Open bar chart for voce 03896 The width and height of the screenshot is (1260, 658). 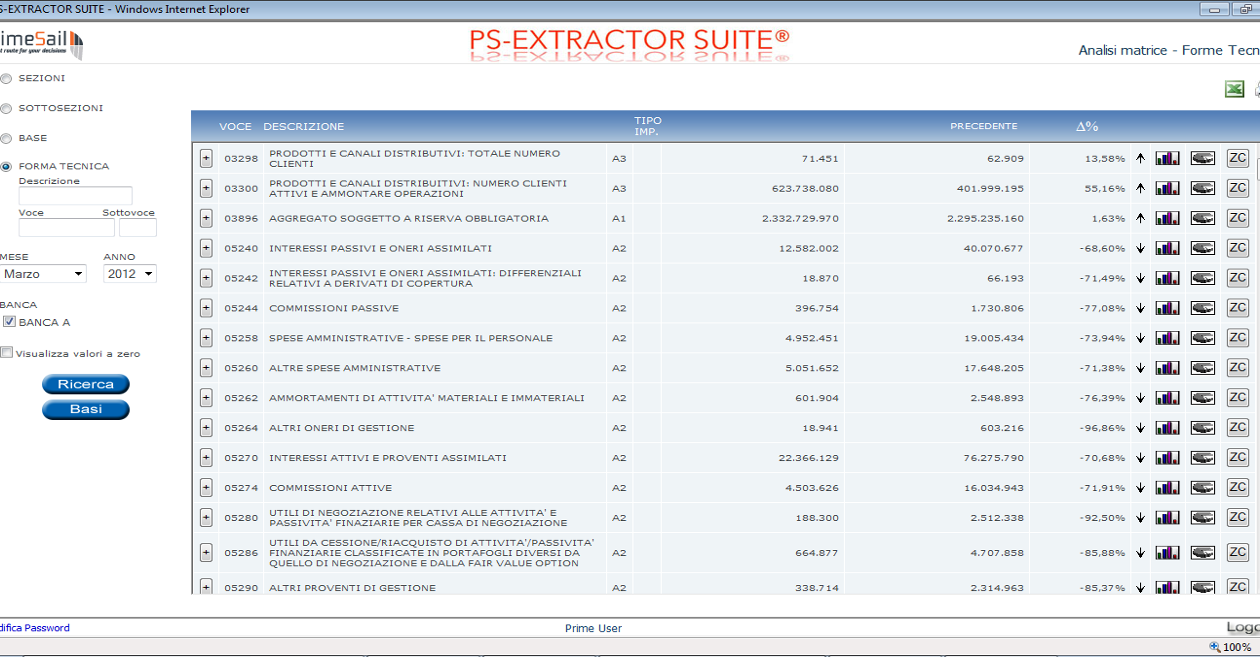[x=1167, y=218]
